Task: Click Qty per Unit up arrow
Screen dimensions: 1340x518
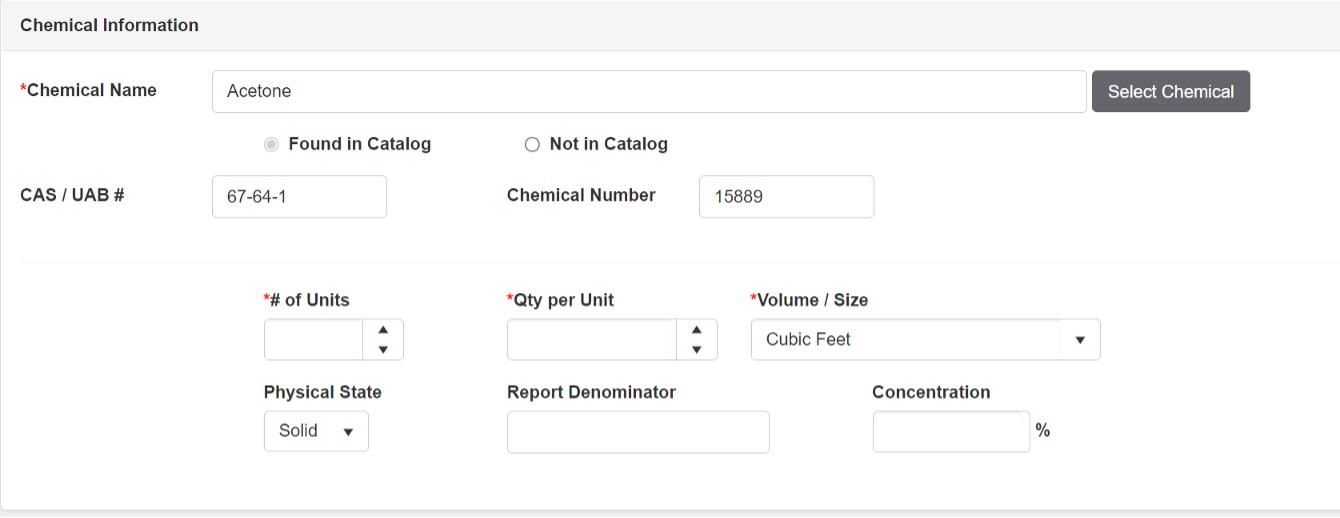Action: click(697, 330)
